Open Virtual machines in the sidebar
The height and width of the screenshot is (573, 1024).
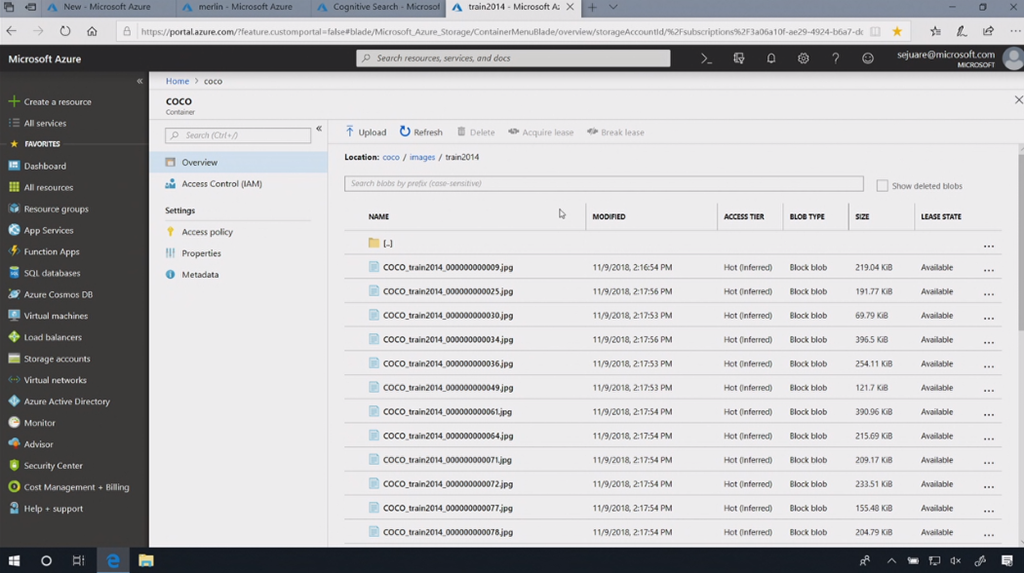click(55, 316)
